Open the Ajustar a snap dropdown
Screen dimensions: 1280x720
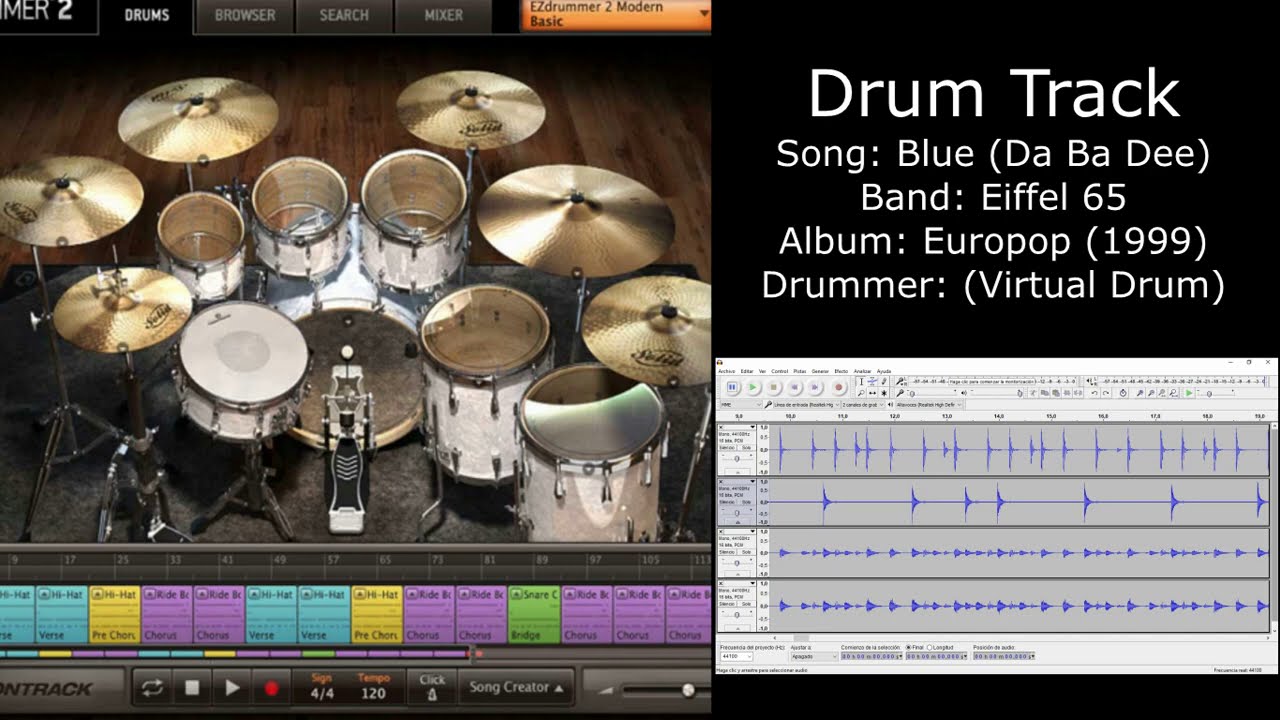(x=814, y=657)
